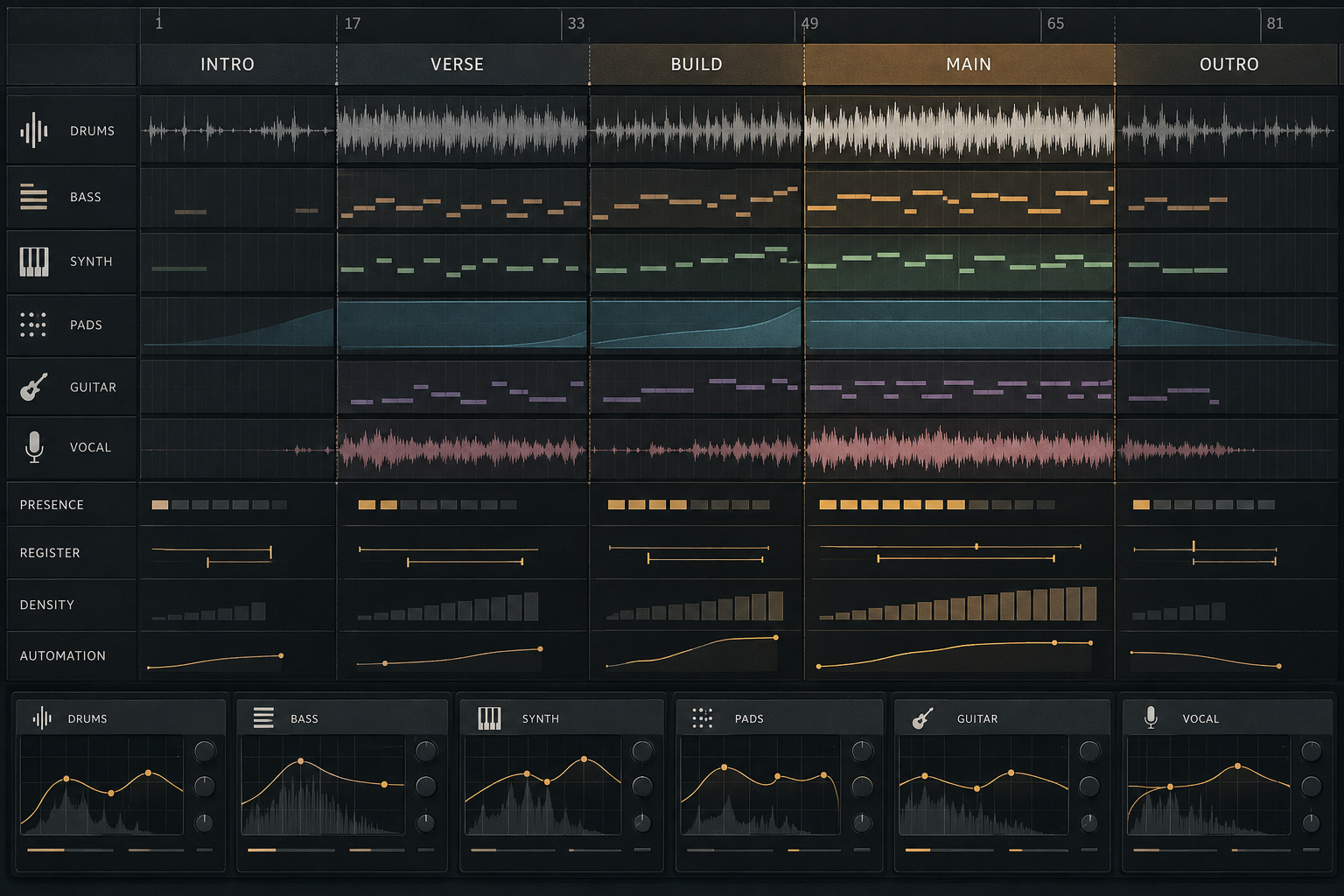Viewport: 1344px width, 896px height.
Task: Click the VERSE section register range bars
Action: click(448, 556)
